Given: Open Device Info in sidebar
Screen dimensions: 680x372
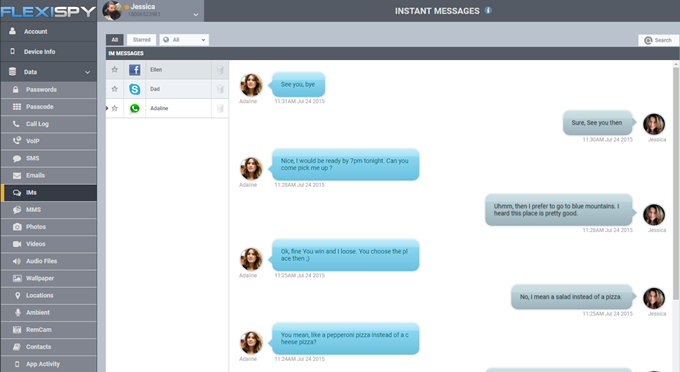Looking at the screenshot, I should pyautogui.click(x=49, y=52).
